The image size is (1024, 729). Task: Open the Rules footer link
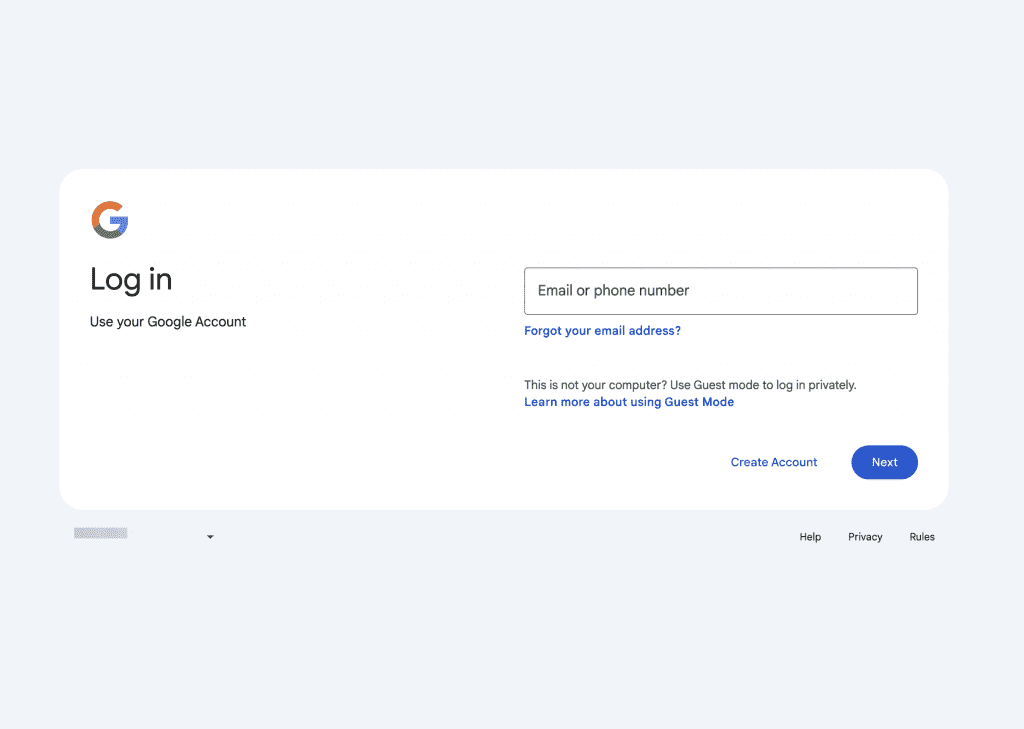pos(922,537)
